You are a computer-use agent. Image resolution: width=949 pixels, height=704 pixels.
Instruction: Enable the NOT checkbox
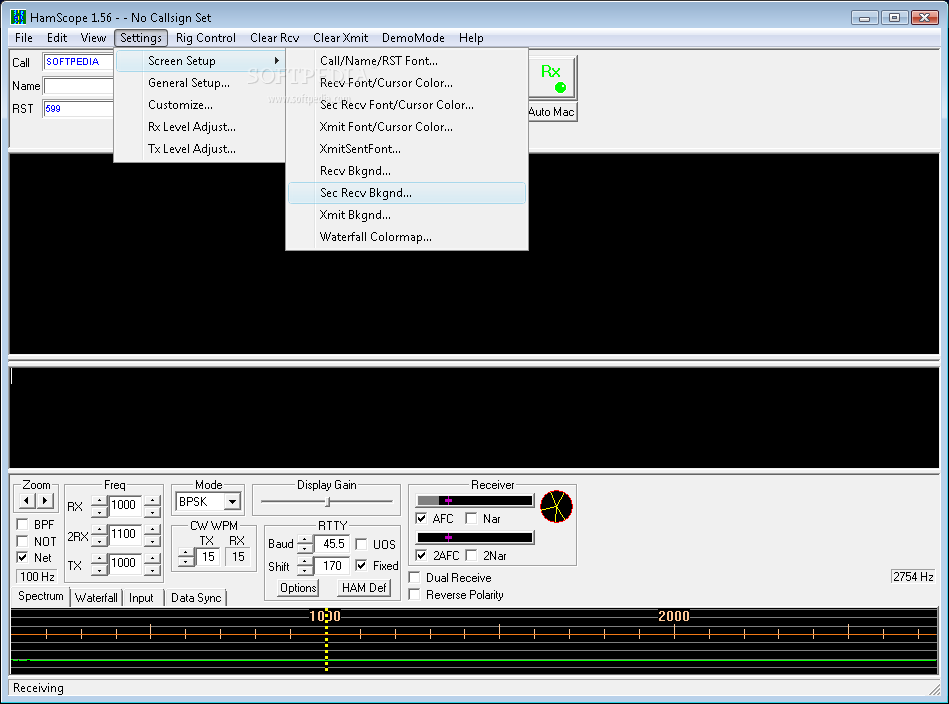[22, 541]
